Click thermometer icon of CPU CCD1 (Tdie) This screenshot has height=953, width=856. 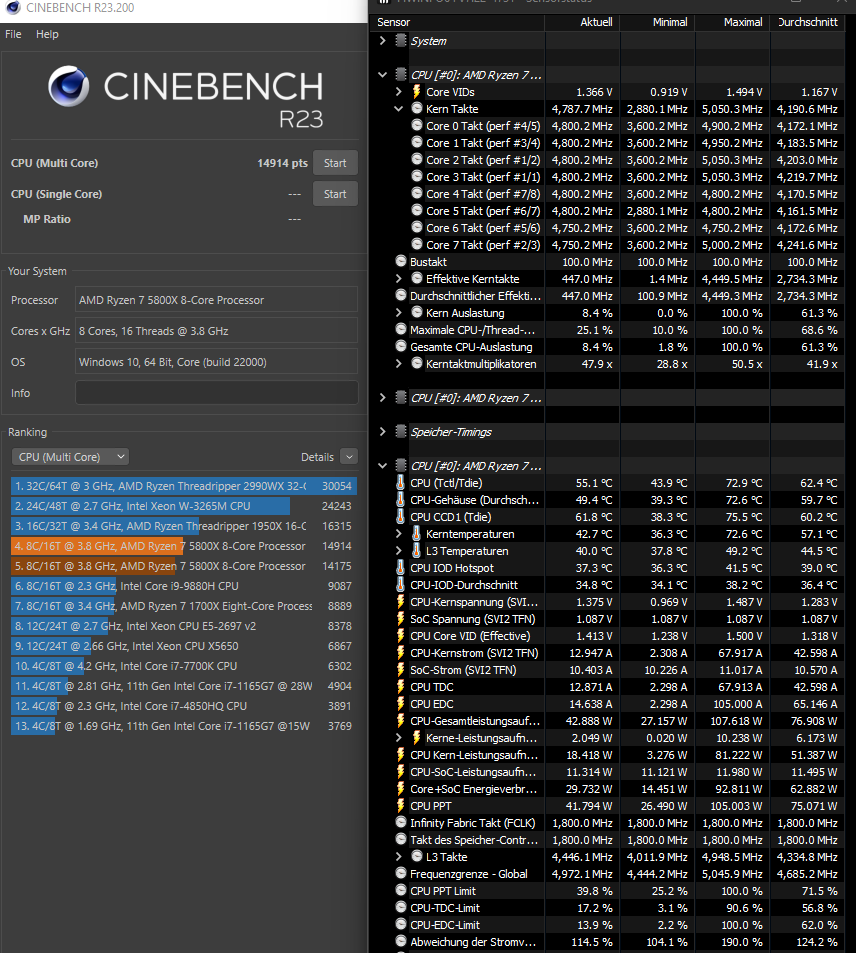(401, 517)
